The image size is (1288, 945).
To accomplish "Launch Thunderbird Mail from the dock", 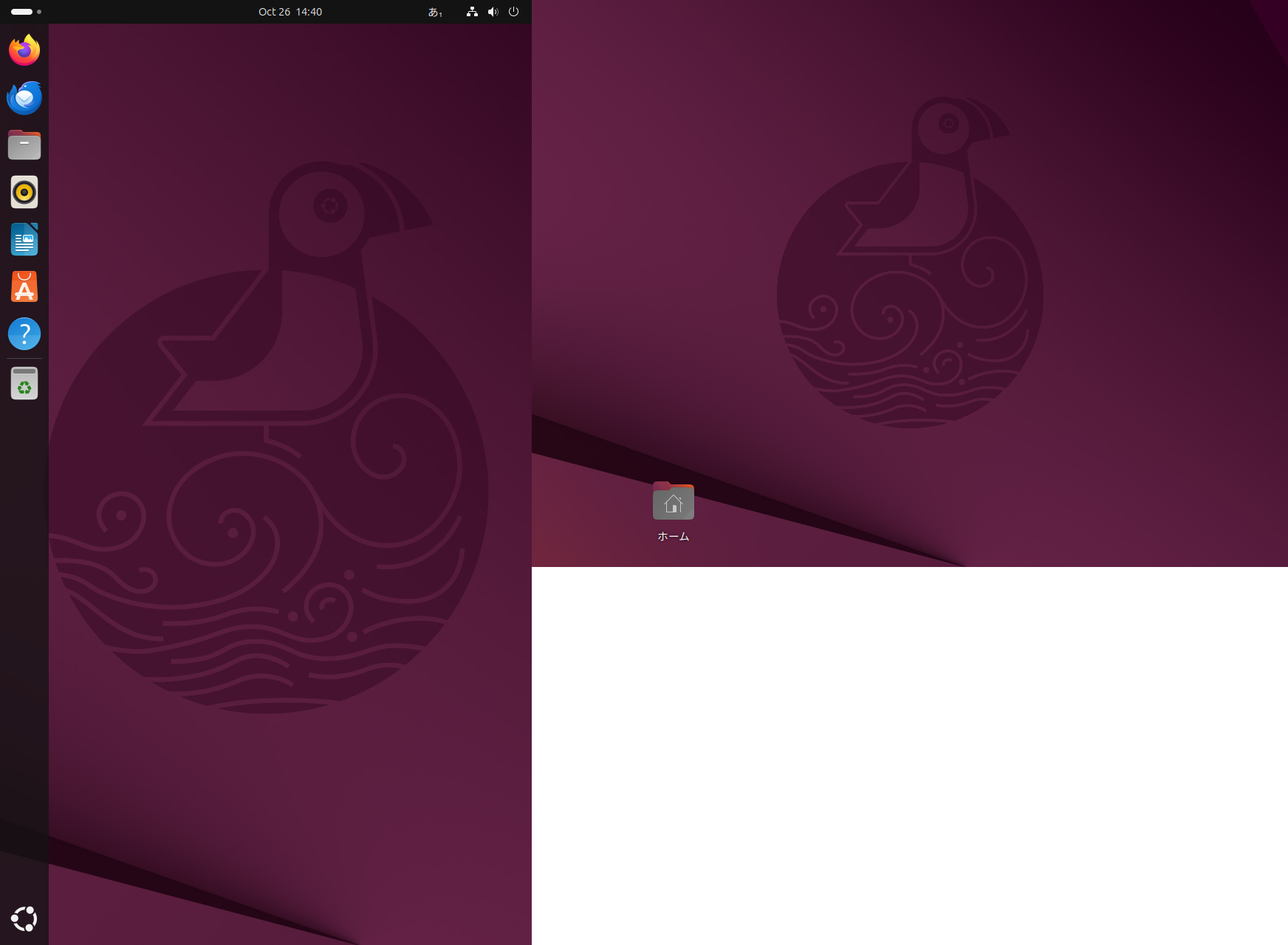I will click(24, 97).
